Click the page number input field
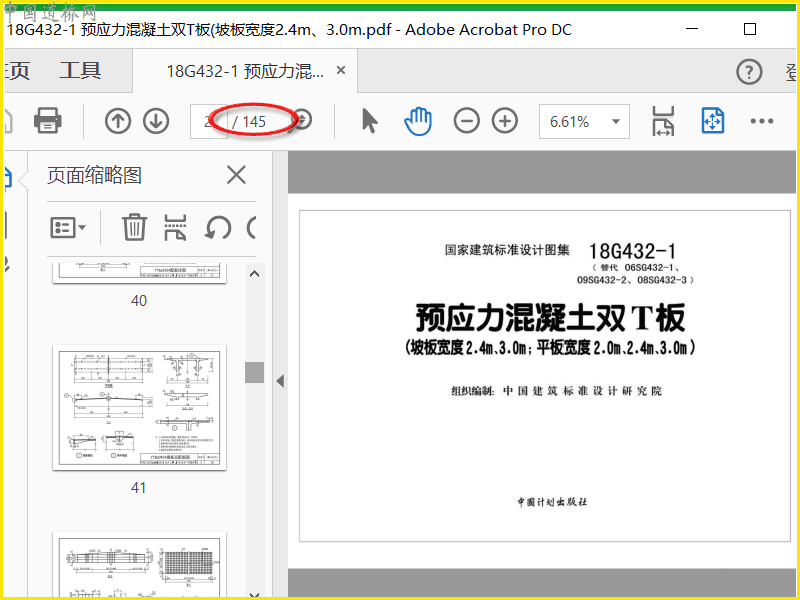This screenshot has width=800, height=600. click(209, 121)
